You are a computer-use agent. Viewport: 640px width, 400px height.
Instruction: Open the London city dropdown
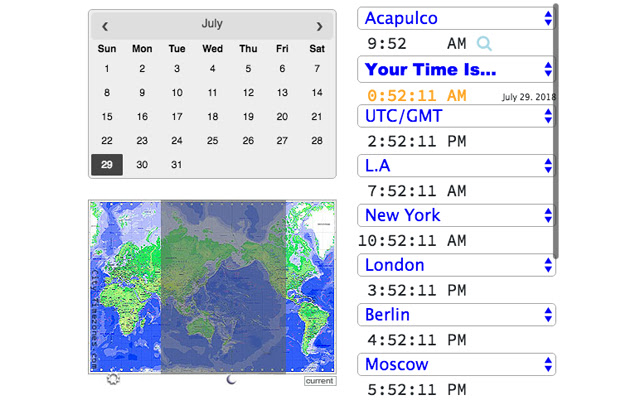click(456, 265)
